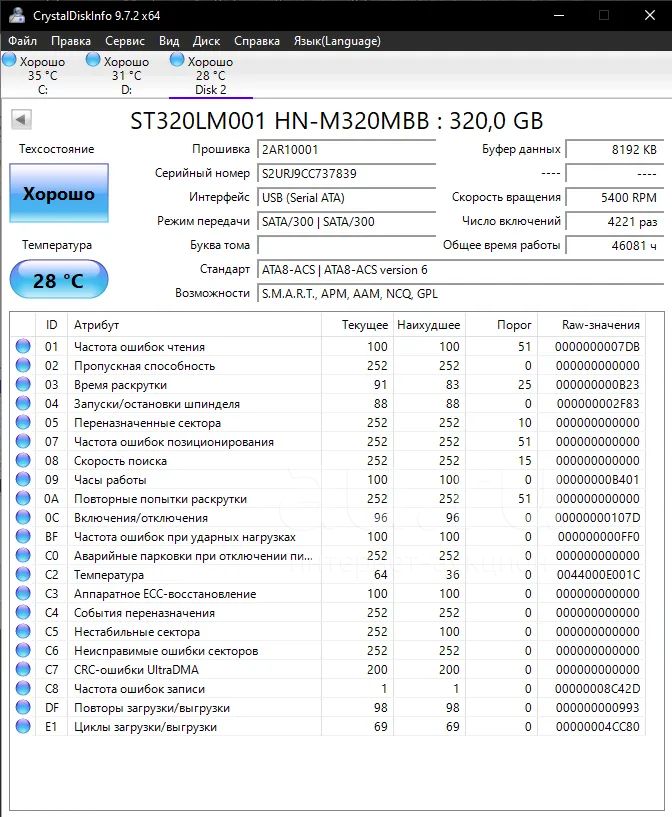Click the Атрибут column header

coord(97,325)
